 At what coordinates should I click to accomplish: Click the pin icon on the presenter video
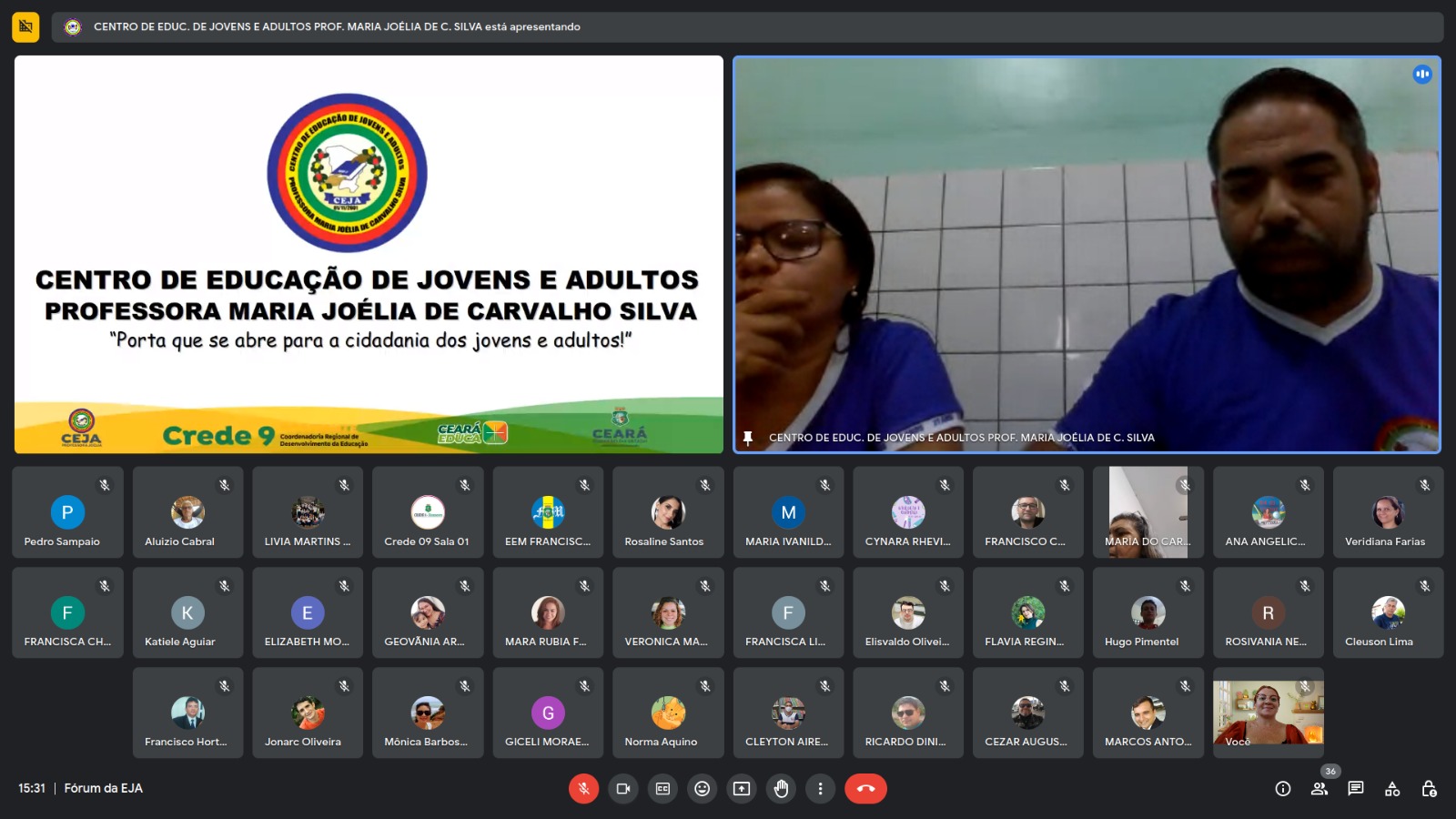pyautogui.click(x=748, y=438)
